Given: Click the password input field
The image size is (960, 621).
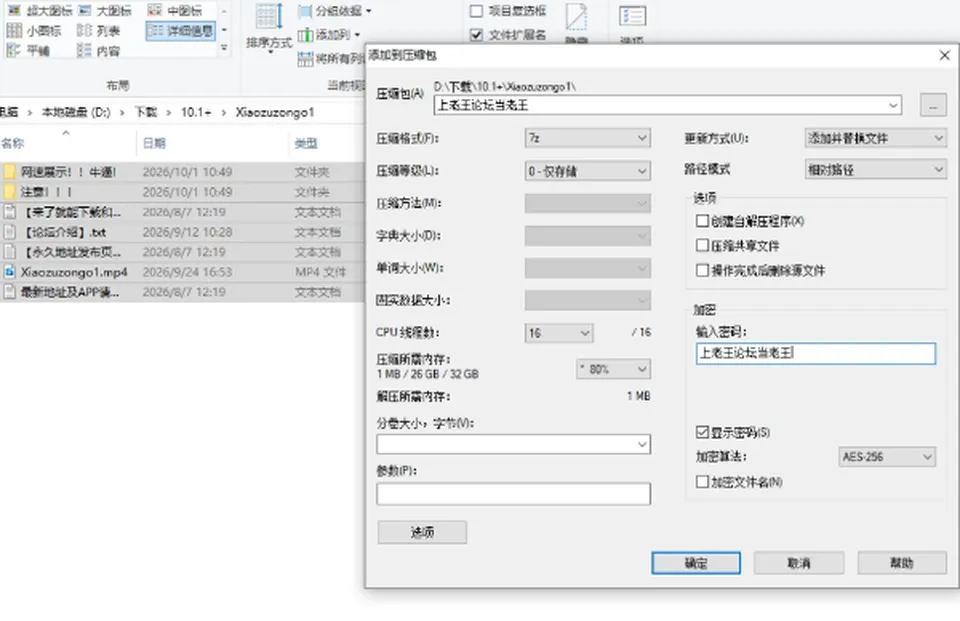Looking at the screenshot, I should pos(816,353).
